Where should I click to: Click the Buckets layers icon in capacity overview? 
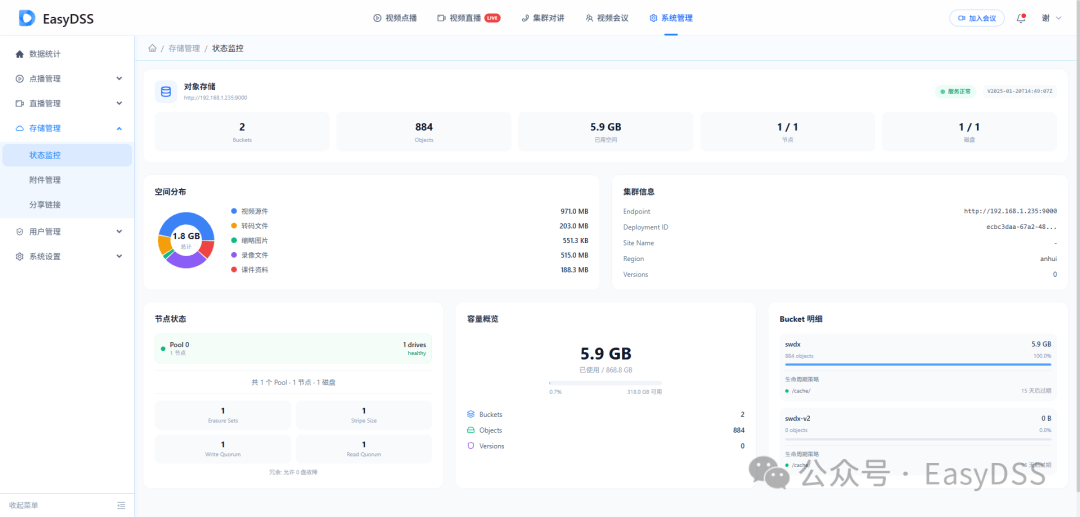pyautogui.click(x=471, y=414)
